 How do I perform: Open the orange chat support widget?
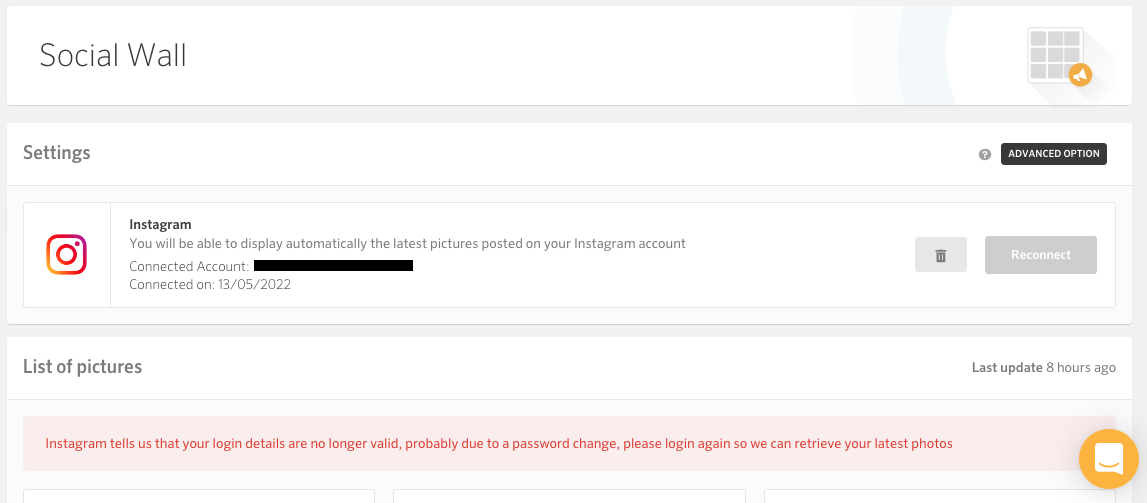pyautogui.click(x=1109, y=458)
